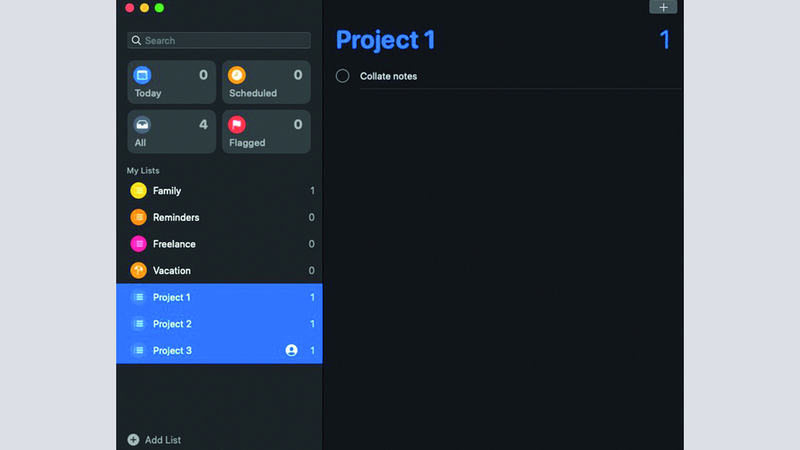Screen dimensions: 800x450
Task: Select the Project 2 list
Action: point(171,324)
